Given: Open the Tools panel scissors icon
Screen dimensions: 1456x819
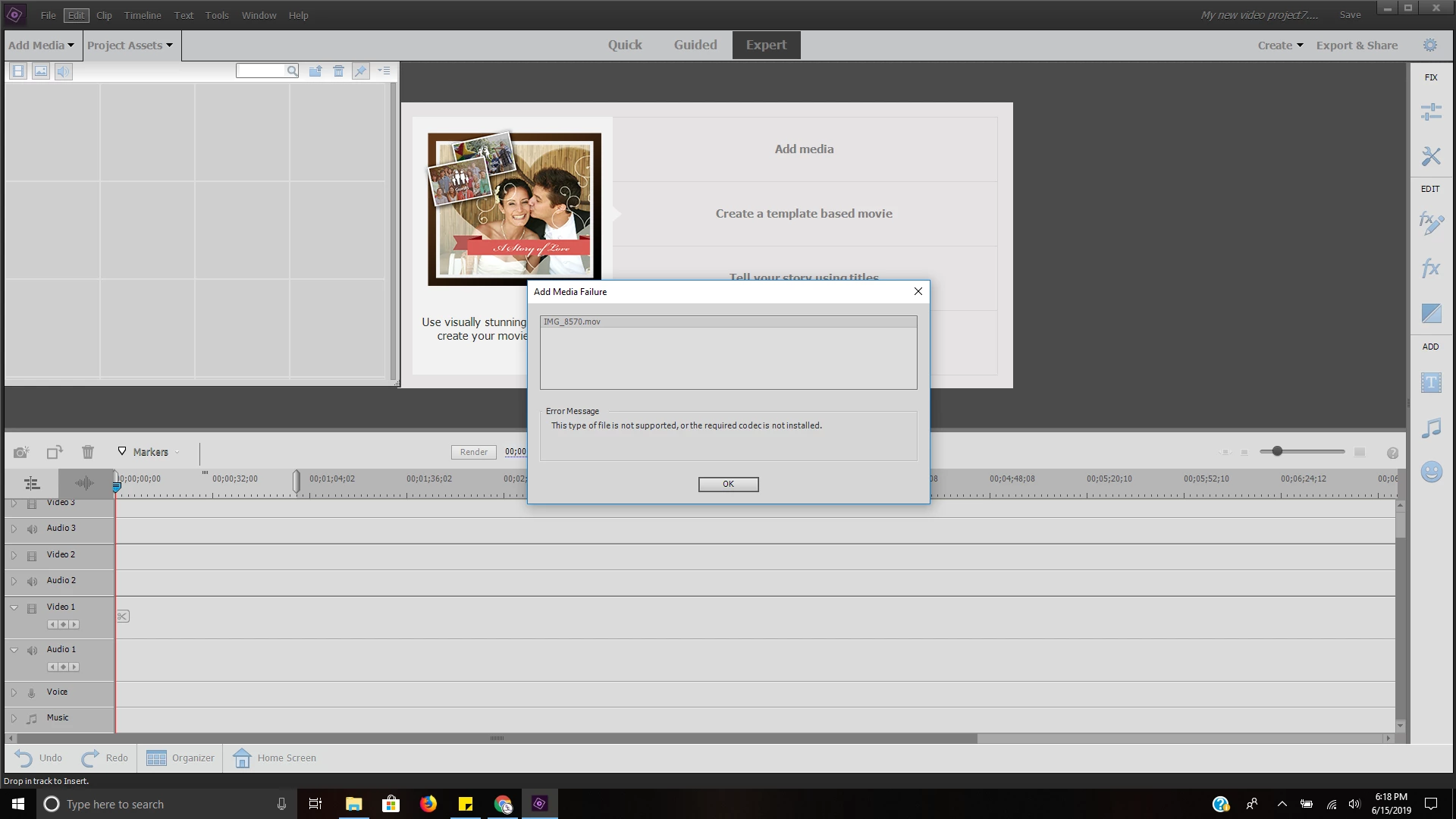Looking at the screenshot, I should [1431, 156].
